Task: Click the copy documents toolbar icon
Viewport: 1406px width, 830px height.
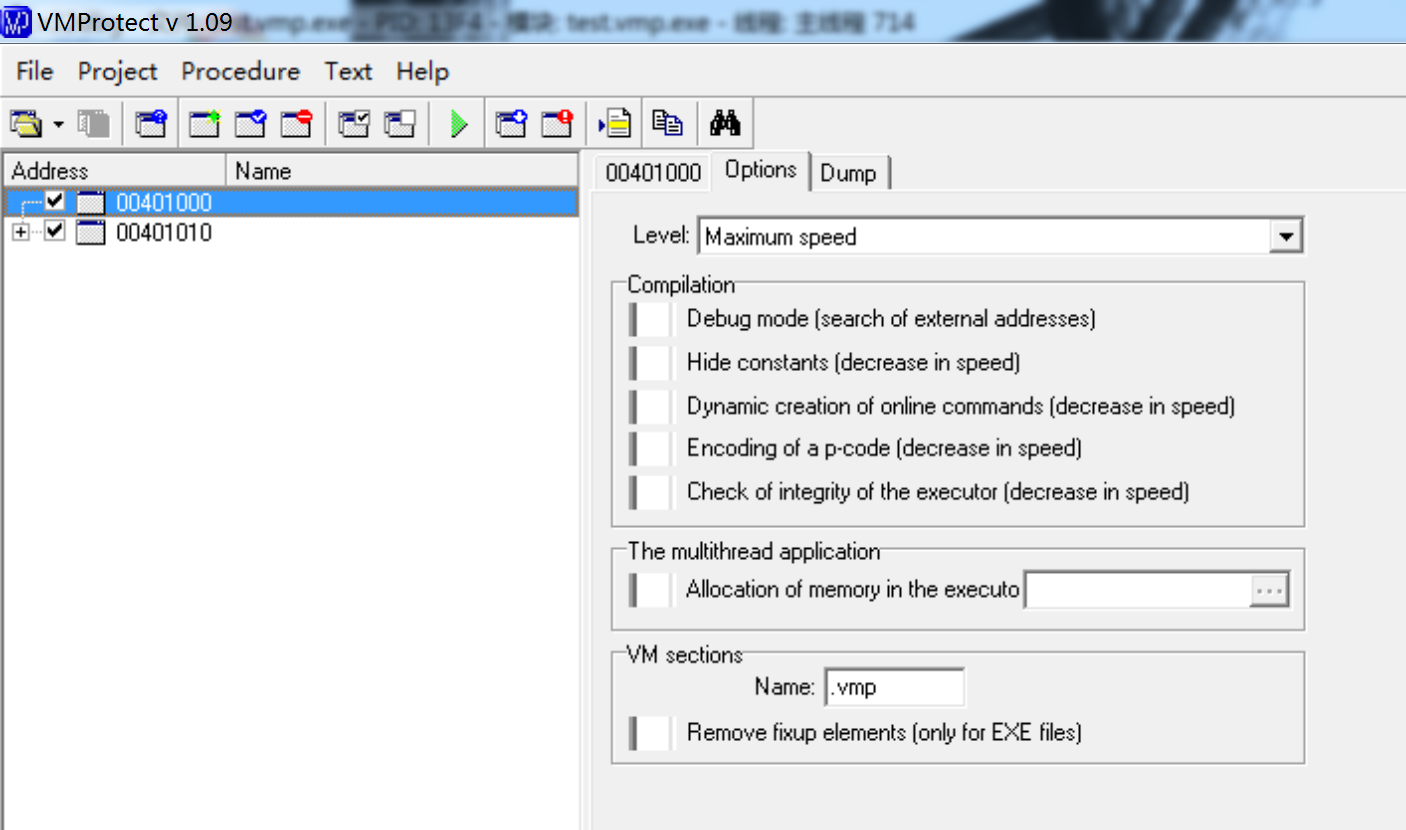Action: [x=667, y=124]
